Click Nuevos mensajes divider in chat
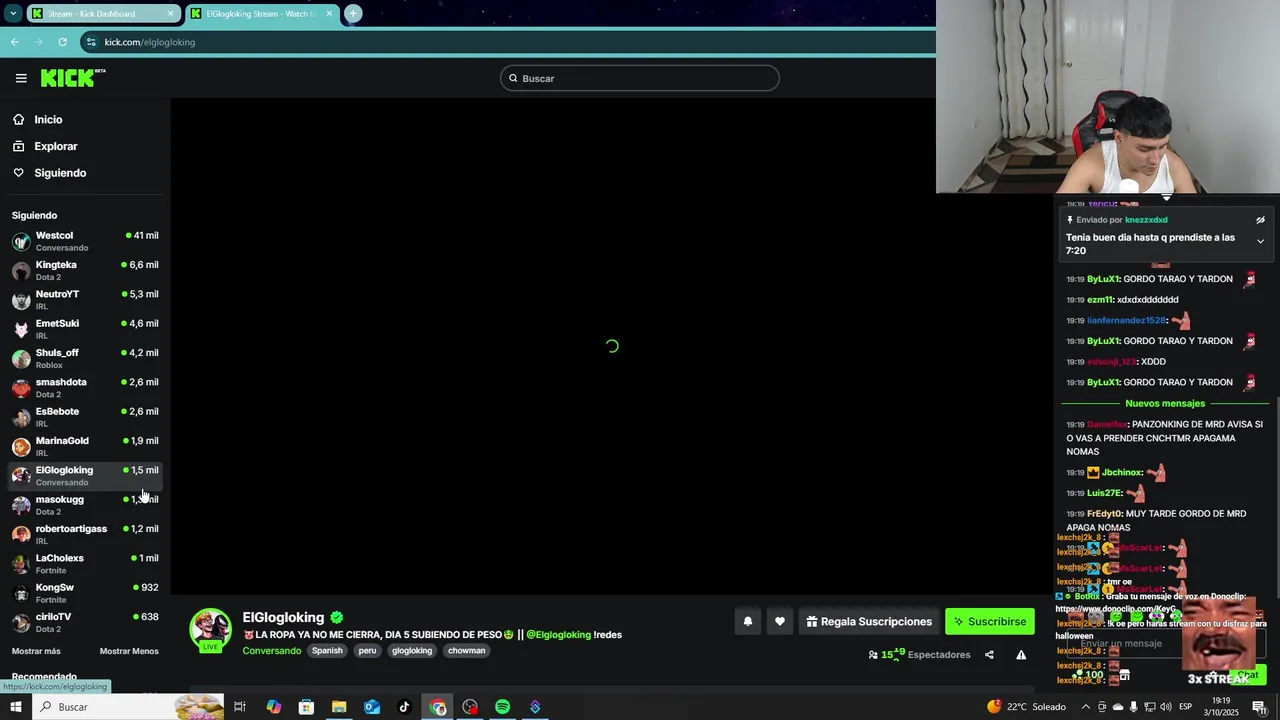1280x720 pixels. [x=1165, y=403]
